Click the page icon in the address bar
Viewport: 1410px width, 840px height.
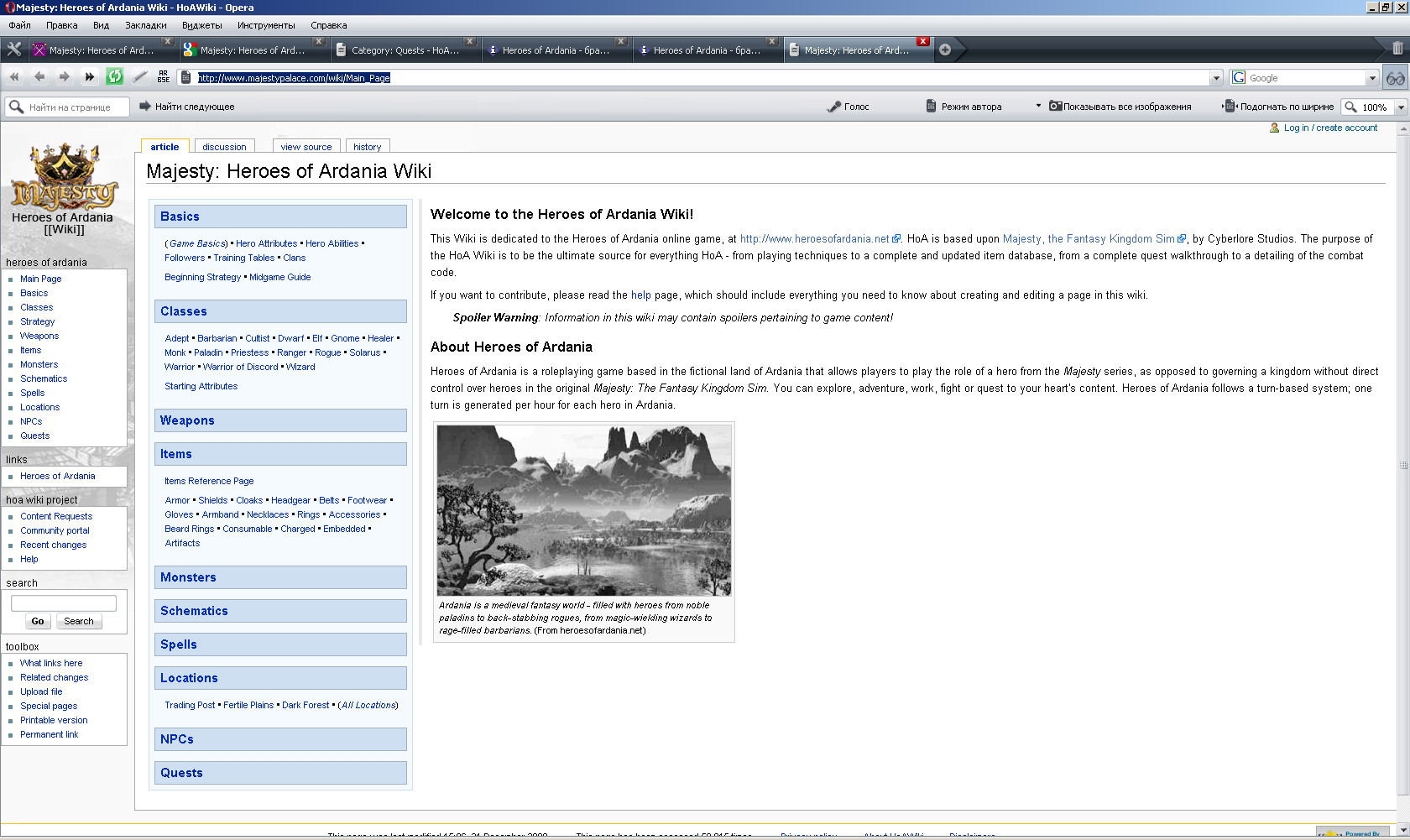point(186,78)
